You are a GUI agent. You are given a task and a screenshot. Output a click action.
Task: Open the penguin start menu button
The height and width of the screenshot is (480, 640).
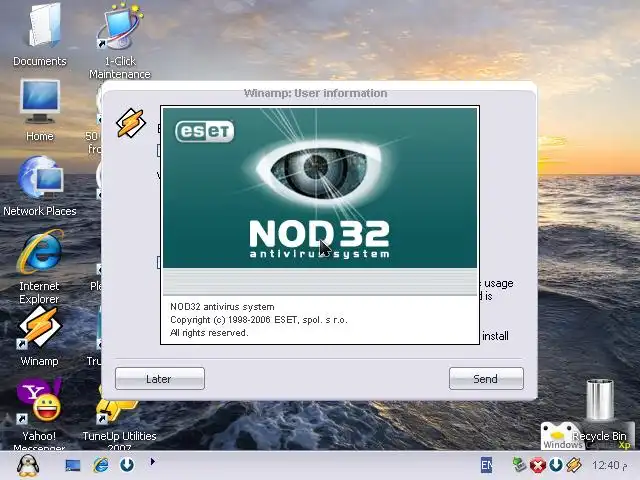[x=28, y=466]
